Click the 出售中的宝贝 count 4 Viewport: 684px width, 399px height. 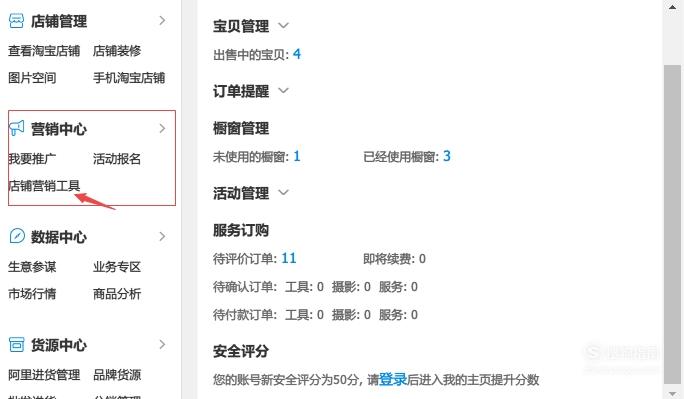click(297, 54)
